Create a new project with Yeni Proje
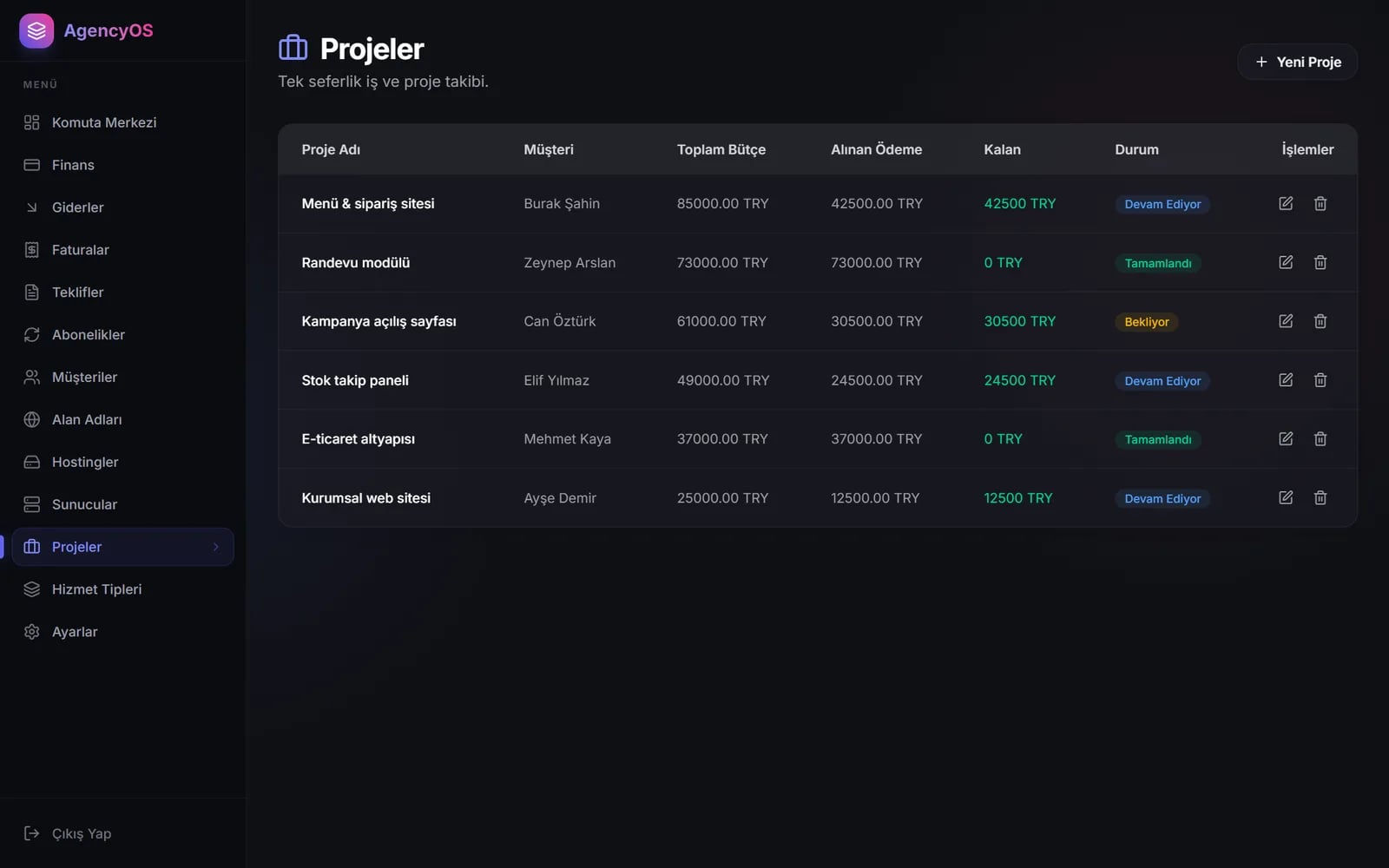1389x868 pixels. (x=1297, y=62)
